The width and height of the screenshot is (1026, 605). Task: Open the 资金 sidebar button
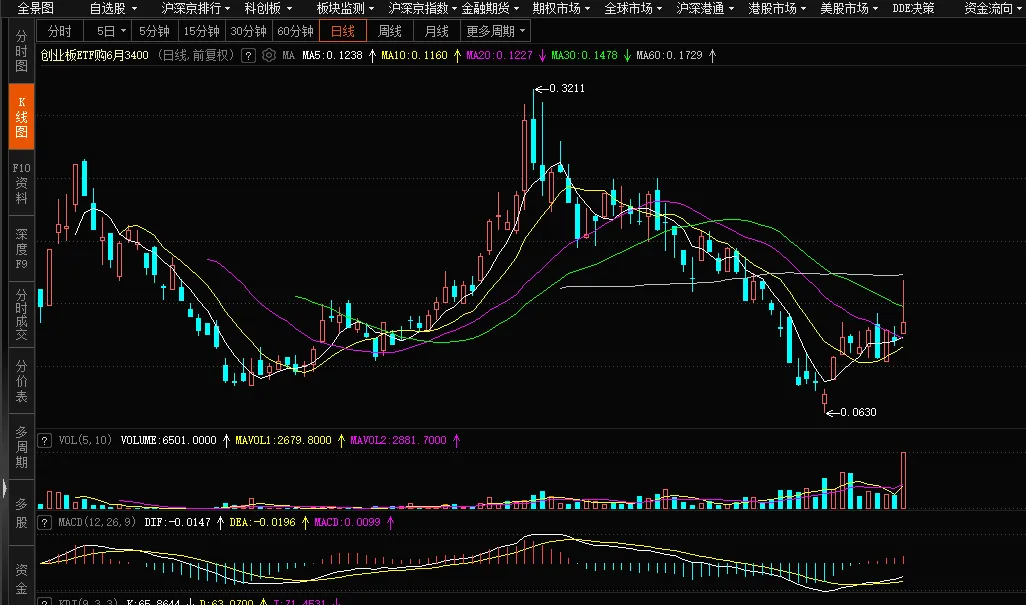coord(21,579)
